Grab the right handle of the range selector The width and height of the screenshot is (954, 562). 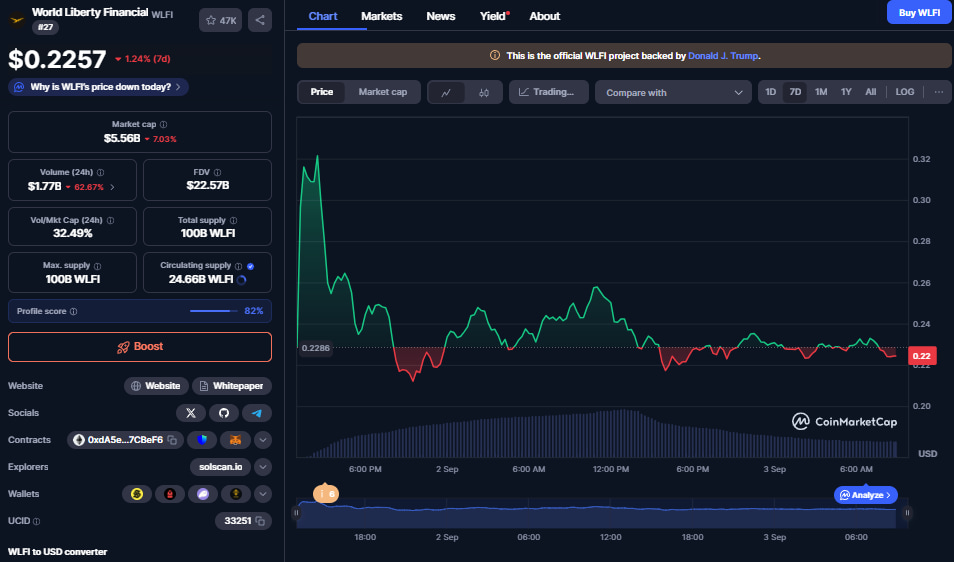907,513
